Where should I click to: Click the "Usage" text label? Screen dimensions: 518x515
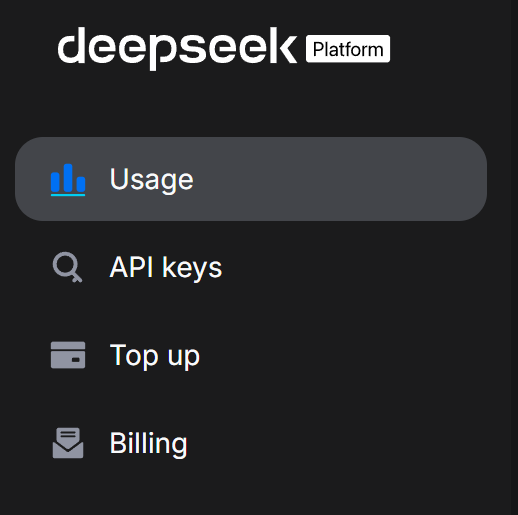152,180
